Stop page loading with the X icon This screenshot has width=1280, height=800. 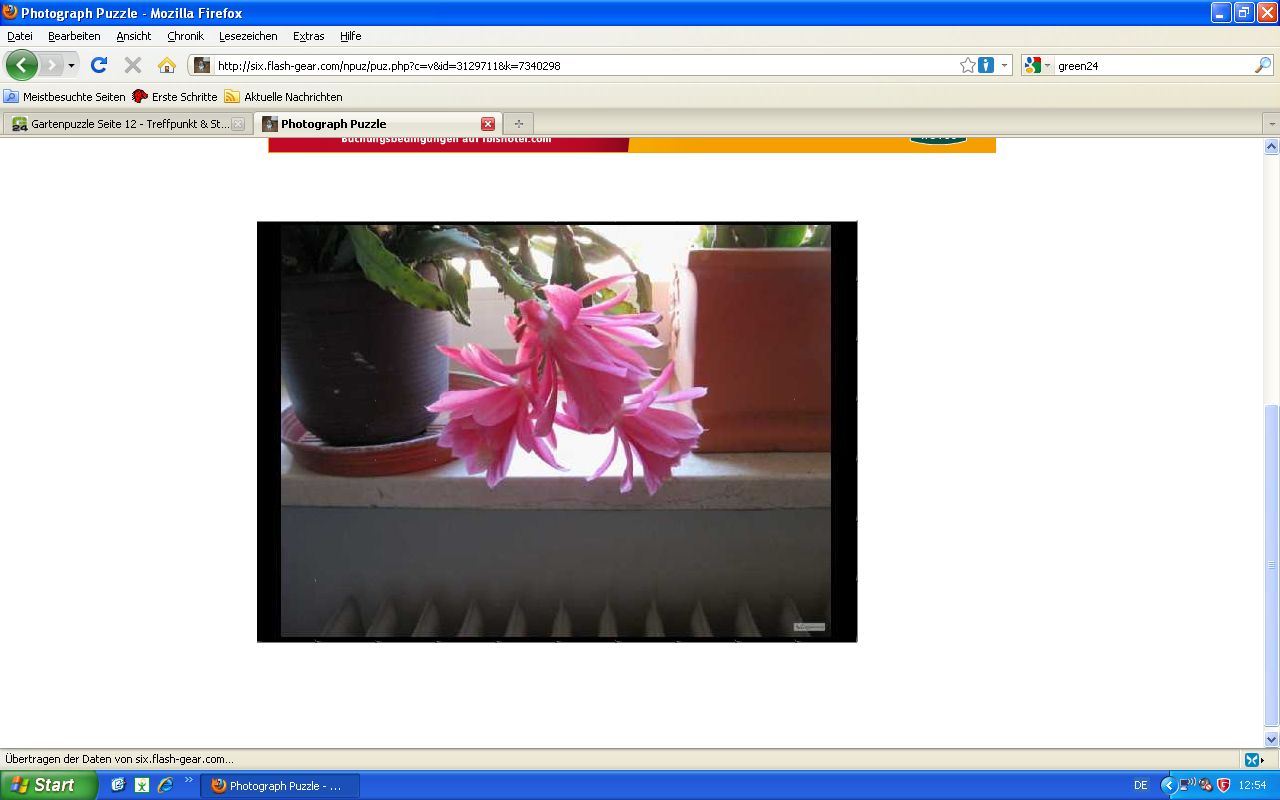tap(132, 65)
